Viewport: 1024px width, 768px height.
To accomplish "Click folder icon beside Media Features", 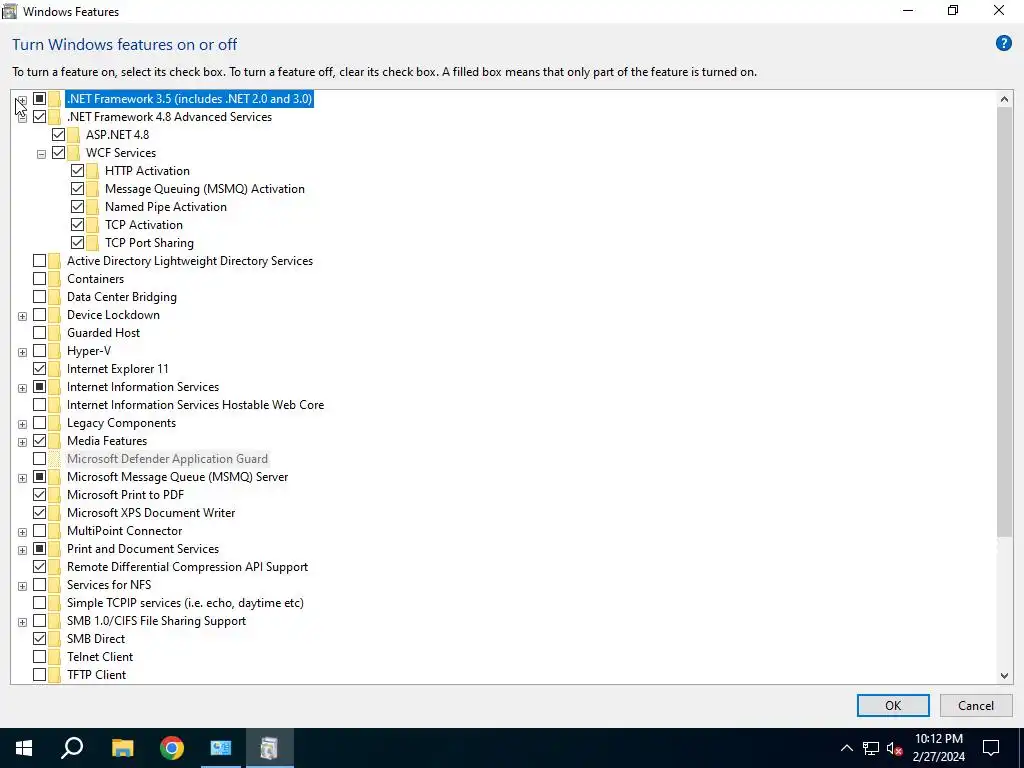I will [54, 441].
